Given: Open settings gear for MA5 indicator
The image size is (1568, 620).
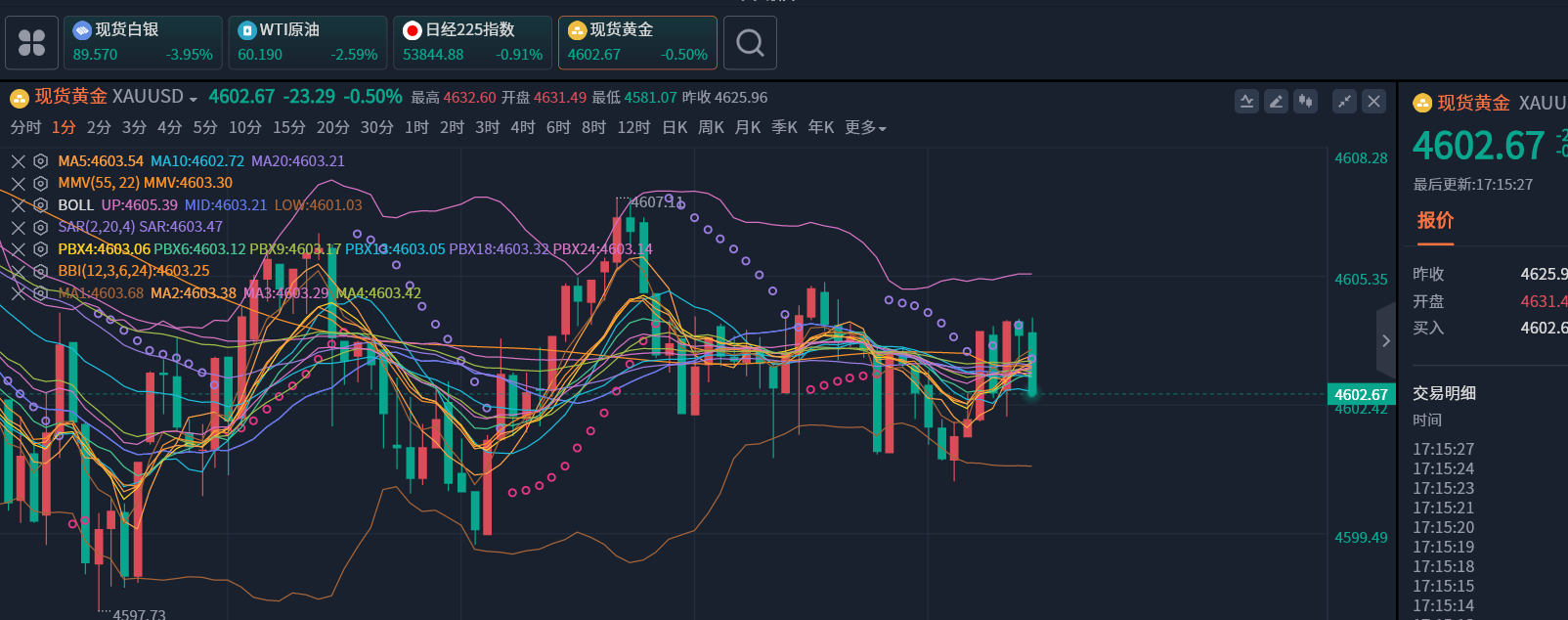Looking at the screenshot, I should (x=41, y=161).
